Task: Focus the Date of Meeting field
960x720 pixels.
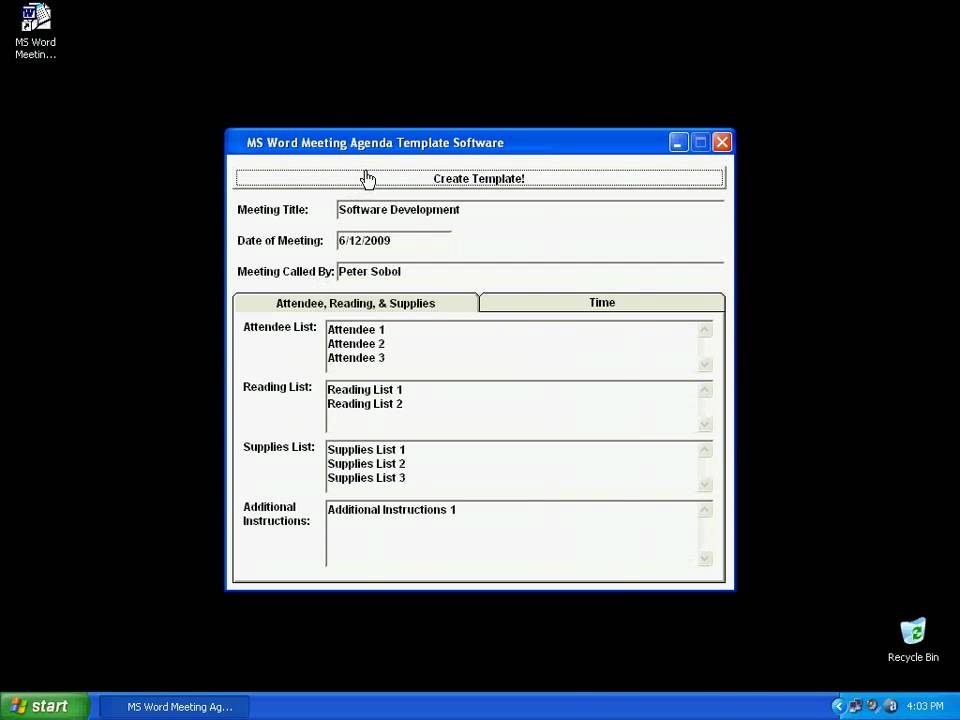Action: click(x=394, y=241)
